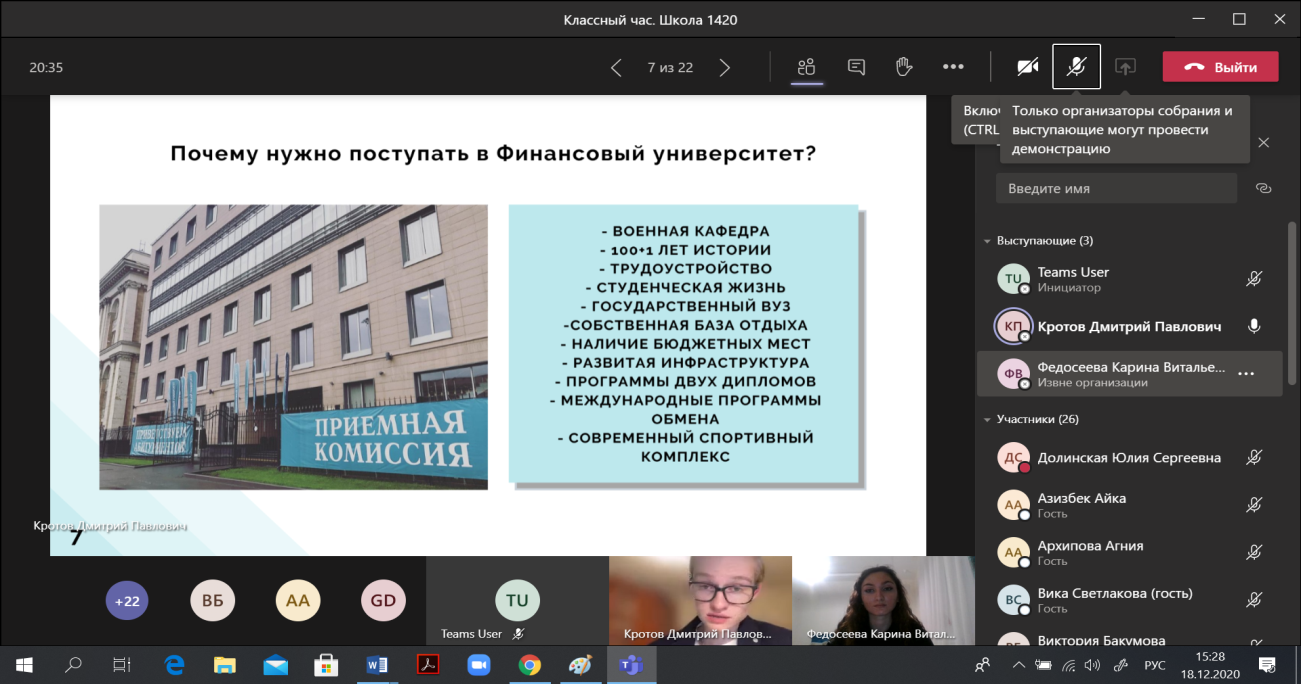Select Кротов Дмитрий video tile
This screenshot has width=1301, height=684.
(700, 601)
